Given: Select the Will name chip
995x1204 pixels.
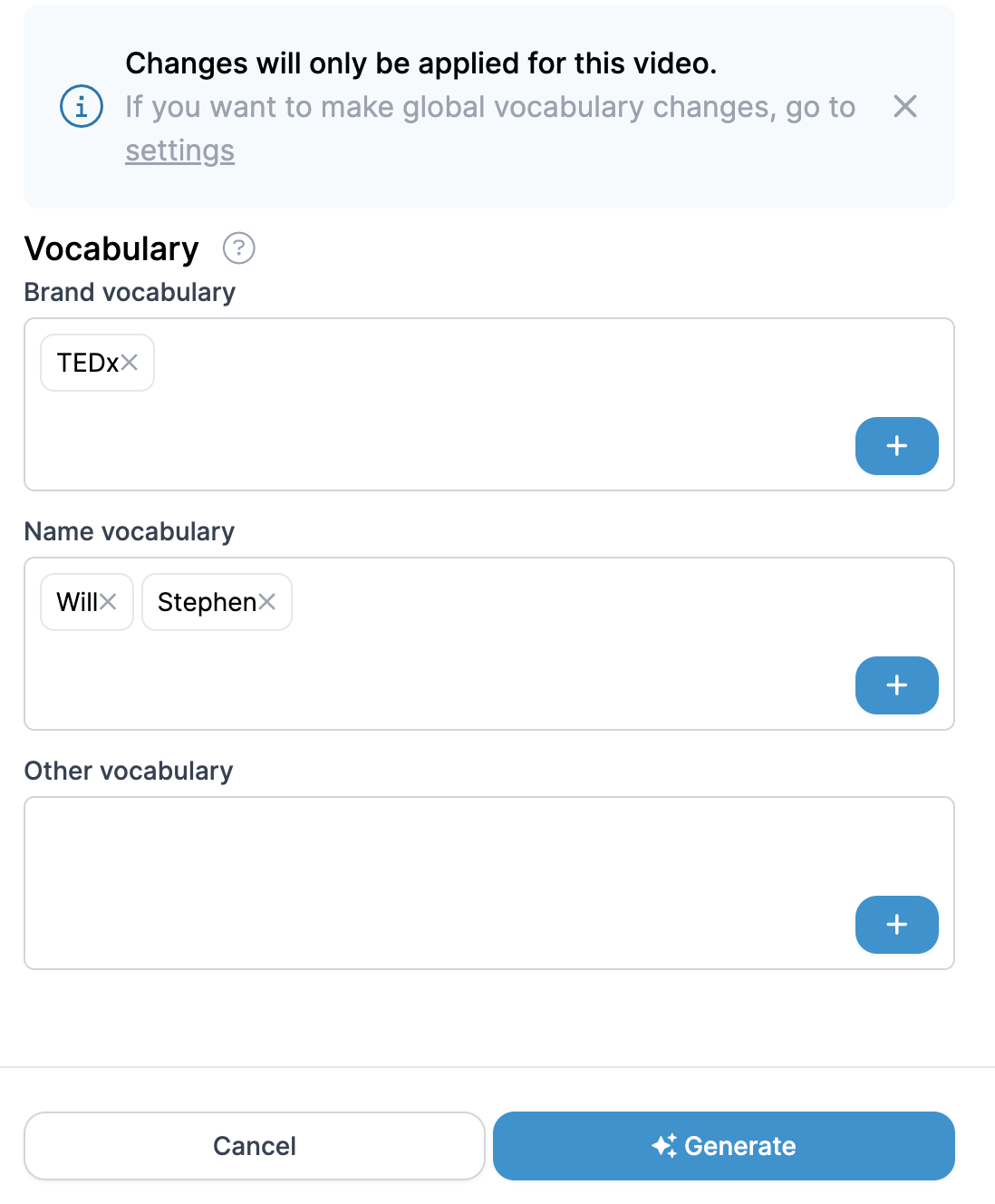Looking at the screenshot, I should [x=77, y=602].
